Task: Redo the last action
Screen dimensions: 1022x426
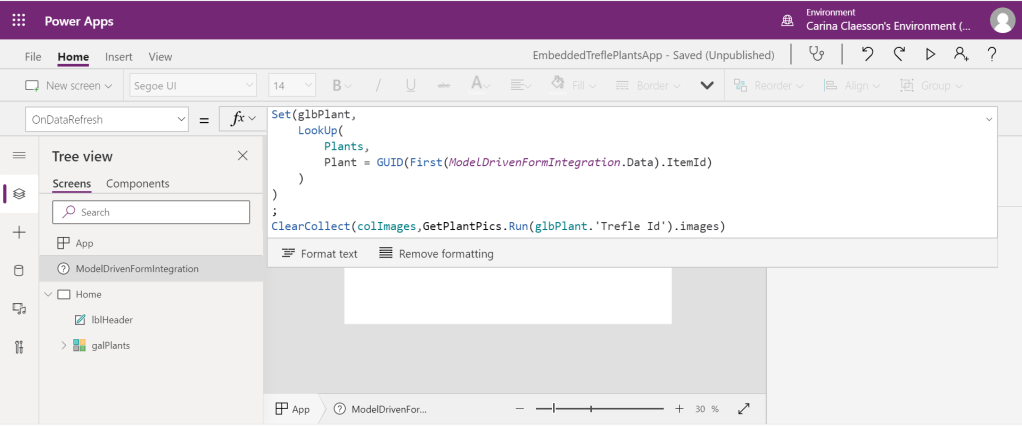Action: point(898,55)
